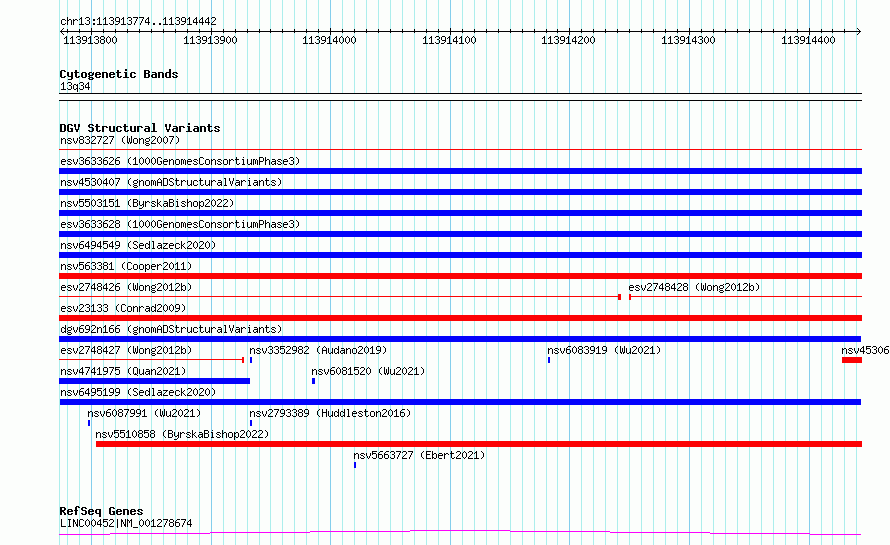
Task: Click the RefSeq Genes track heading
Action: (x=101, y=511)
